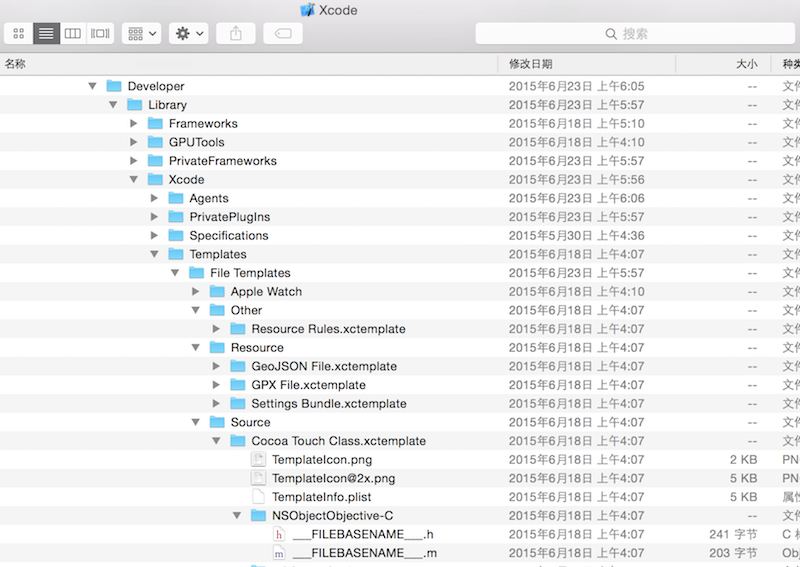The height and width of the screenshot is (567, 800).
Task: Expand the Specifications folder
Action: point(154,235)
